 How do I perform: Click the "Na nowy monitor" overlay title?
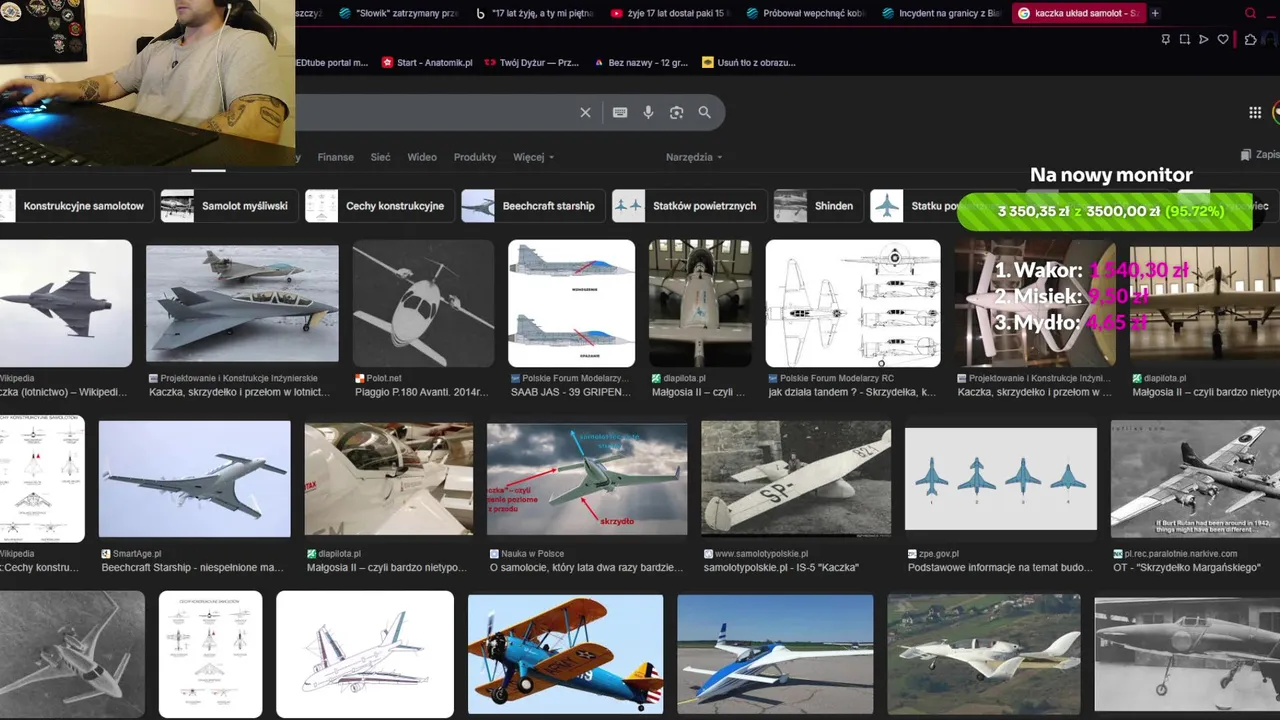1111,175
